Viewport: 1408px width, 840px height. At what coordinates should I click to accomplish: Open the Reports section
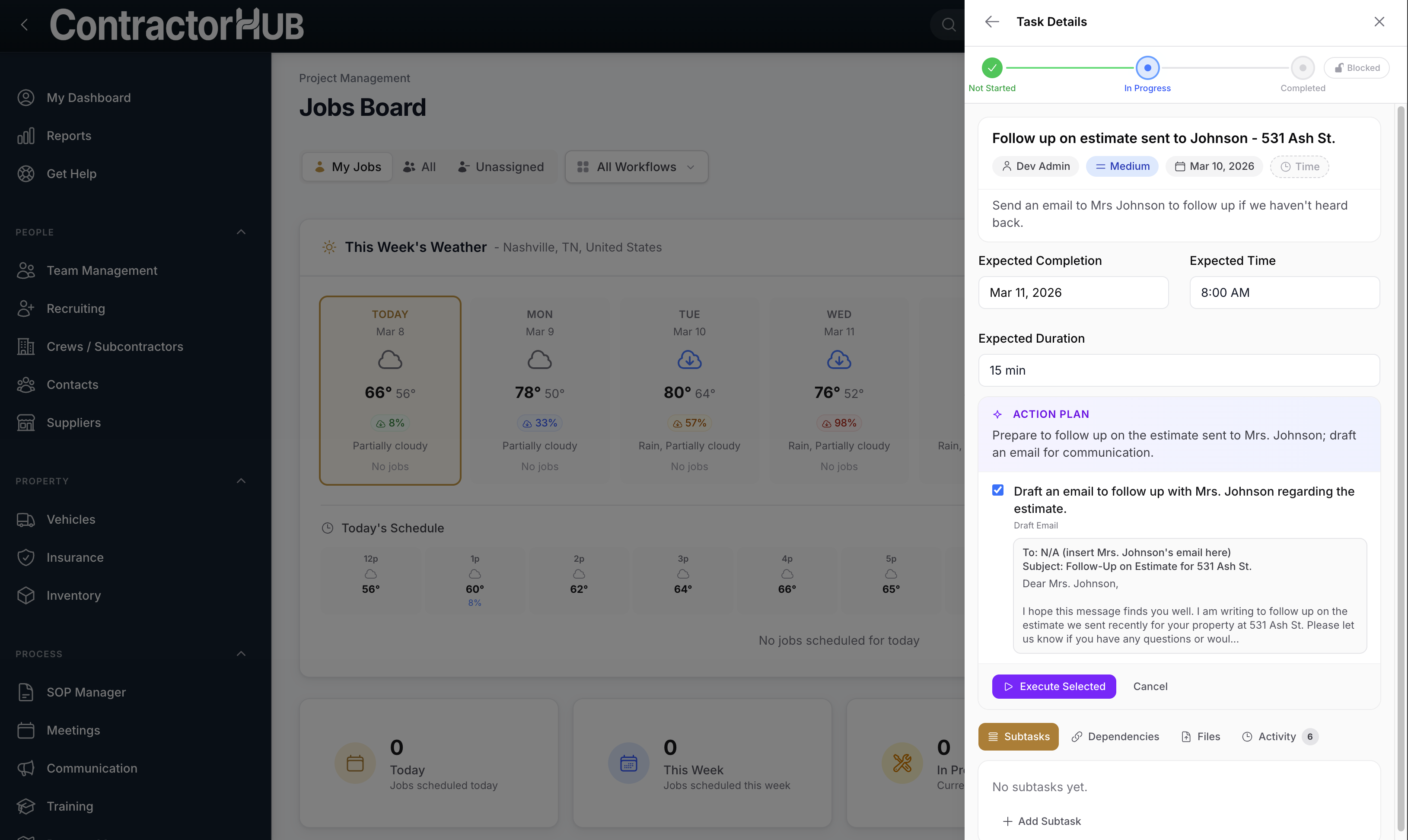point(69,135)
